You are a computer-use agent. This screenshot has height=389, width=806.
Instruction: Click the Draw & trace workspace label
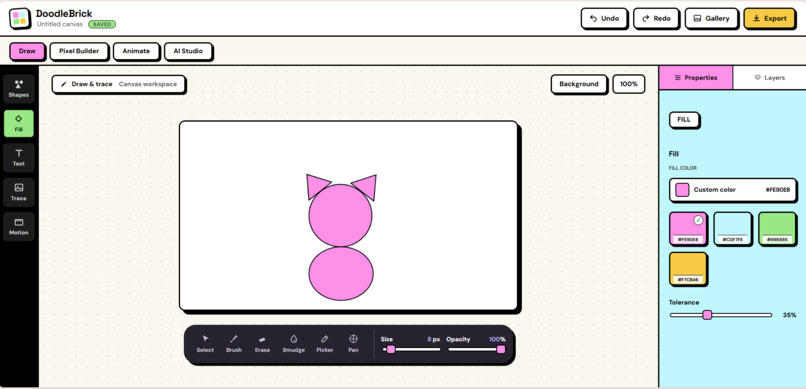click(x=119, y=84)
